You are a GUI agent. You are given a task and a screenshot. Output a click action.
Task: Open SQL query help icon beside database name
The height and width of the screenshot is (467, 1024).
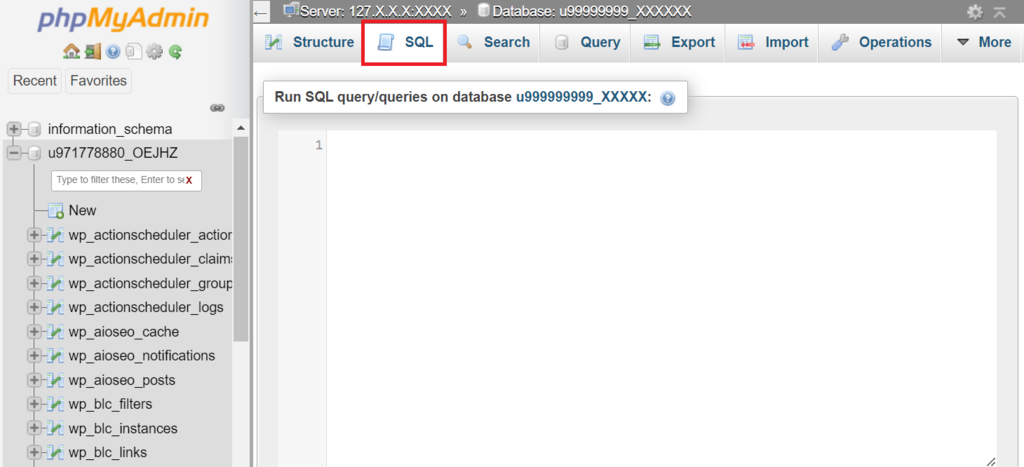(668, 98)
